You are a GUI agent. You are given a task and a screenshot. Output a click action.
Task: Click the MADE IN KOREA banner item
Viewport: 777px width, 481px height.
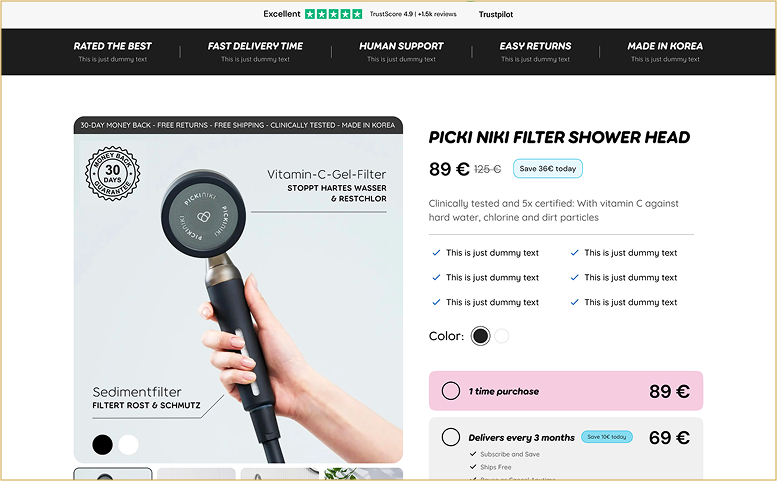point(665,52)
